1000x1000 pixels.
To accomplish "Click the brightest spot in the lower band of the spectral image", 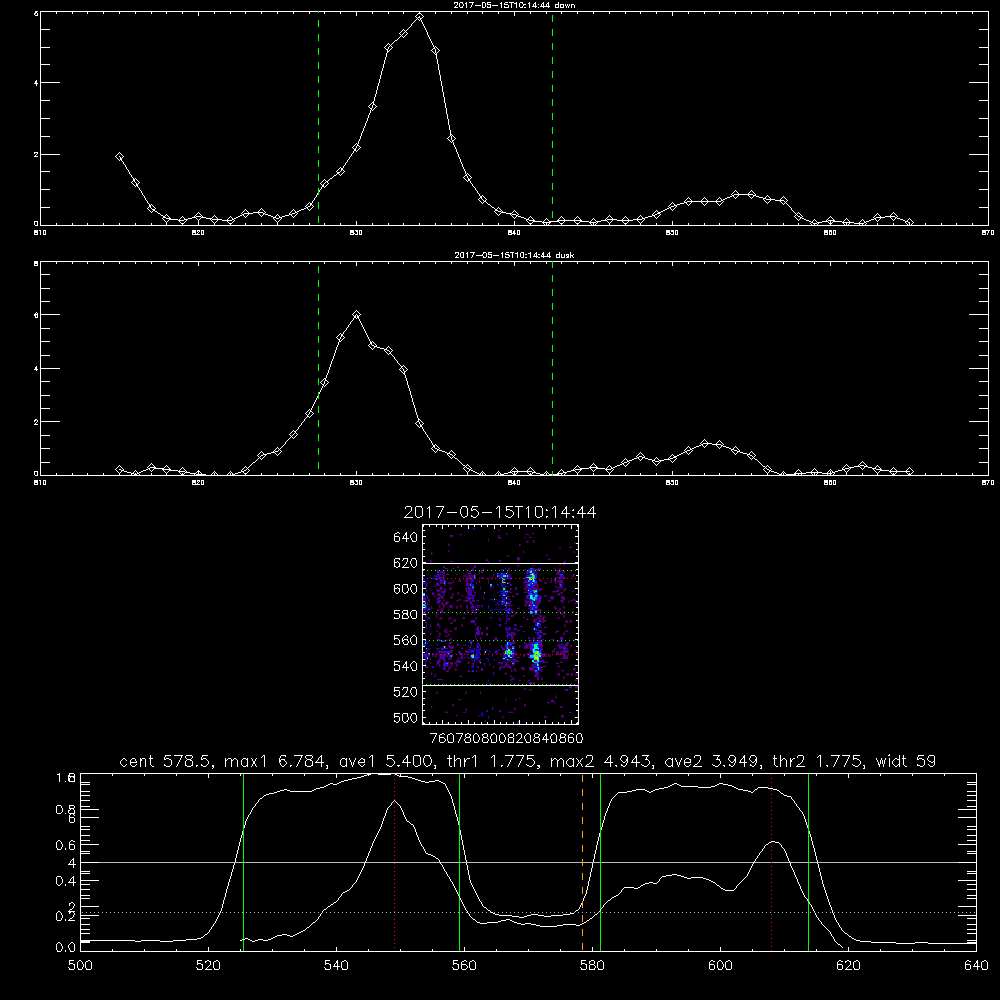I will pyautogui.click(x=536, y=654).
